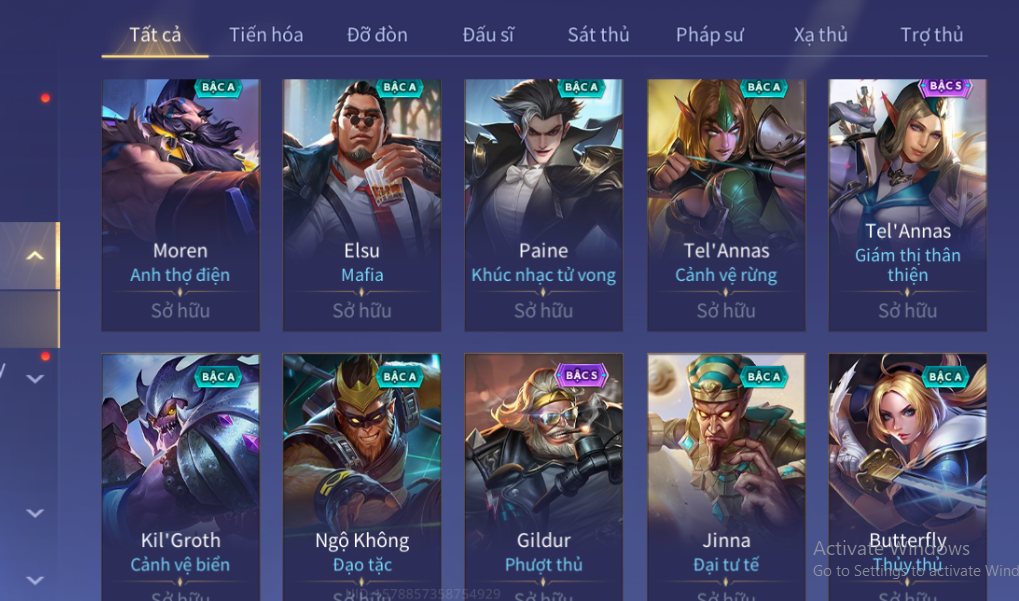
Task: Click Sở hữu under Moren Anh thợ điện
Action: tap(180, 311)
